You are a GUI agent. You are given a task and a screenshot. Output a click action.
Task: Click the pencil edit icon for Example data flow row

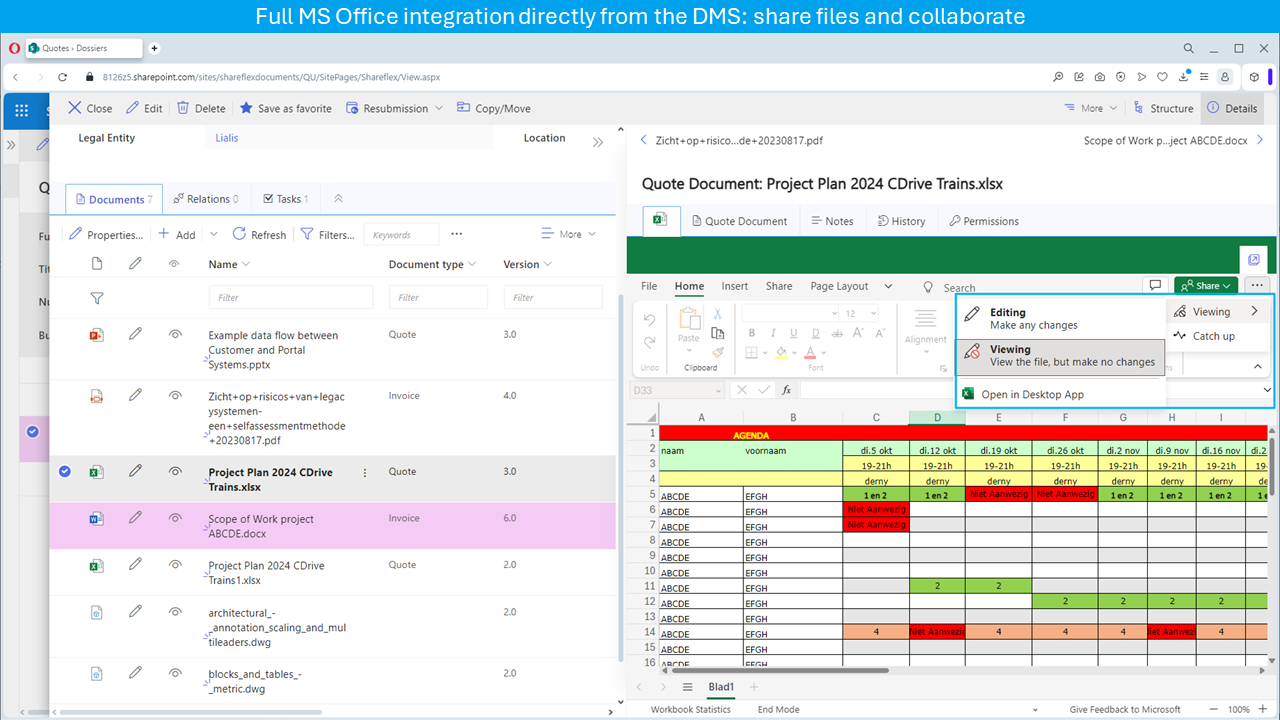point(136,334)
